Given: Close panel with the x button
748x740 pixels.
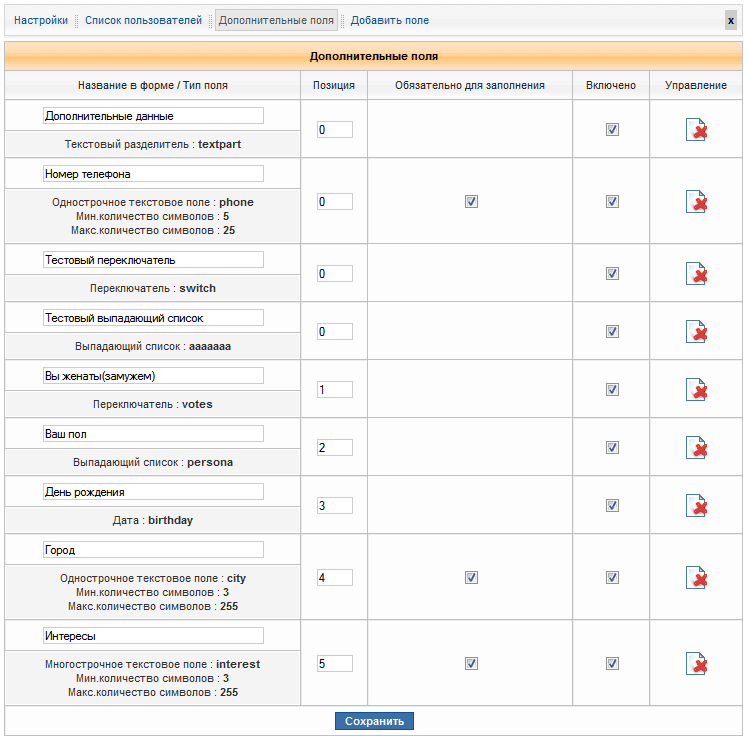Looking at the screenshot, I should tap(731, 20).
